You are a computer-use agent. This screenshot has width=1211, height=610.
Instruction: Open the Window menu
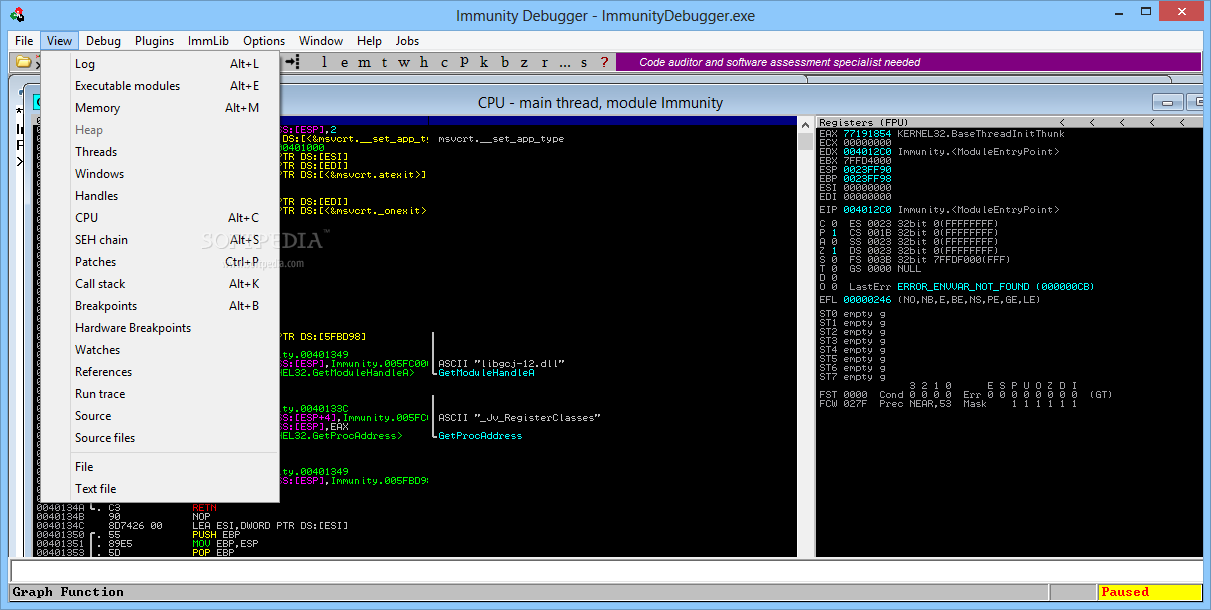click(321, 41)
